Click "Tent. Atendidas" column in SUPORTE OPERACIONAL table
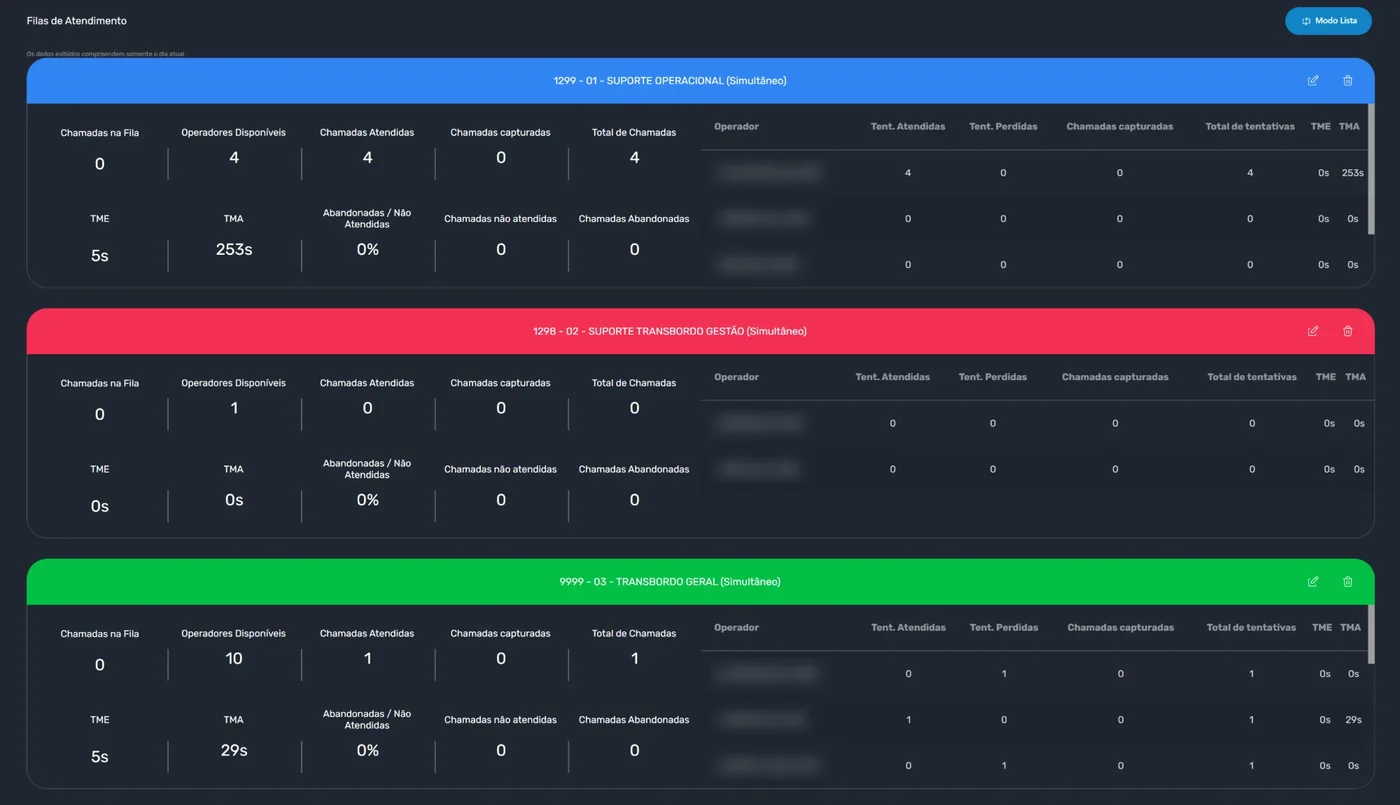 pyautogui.click(x=908, y=127)
